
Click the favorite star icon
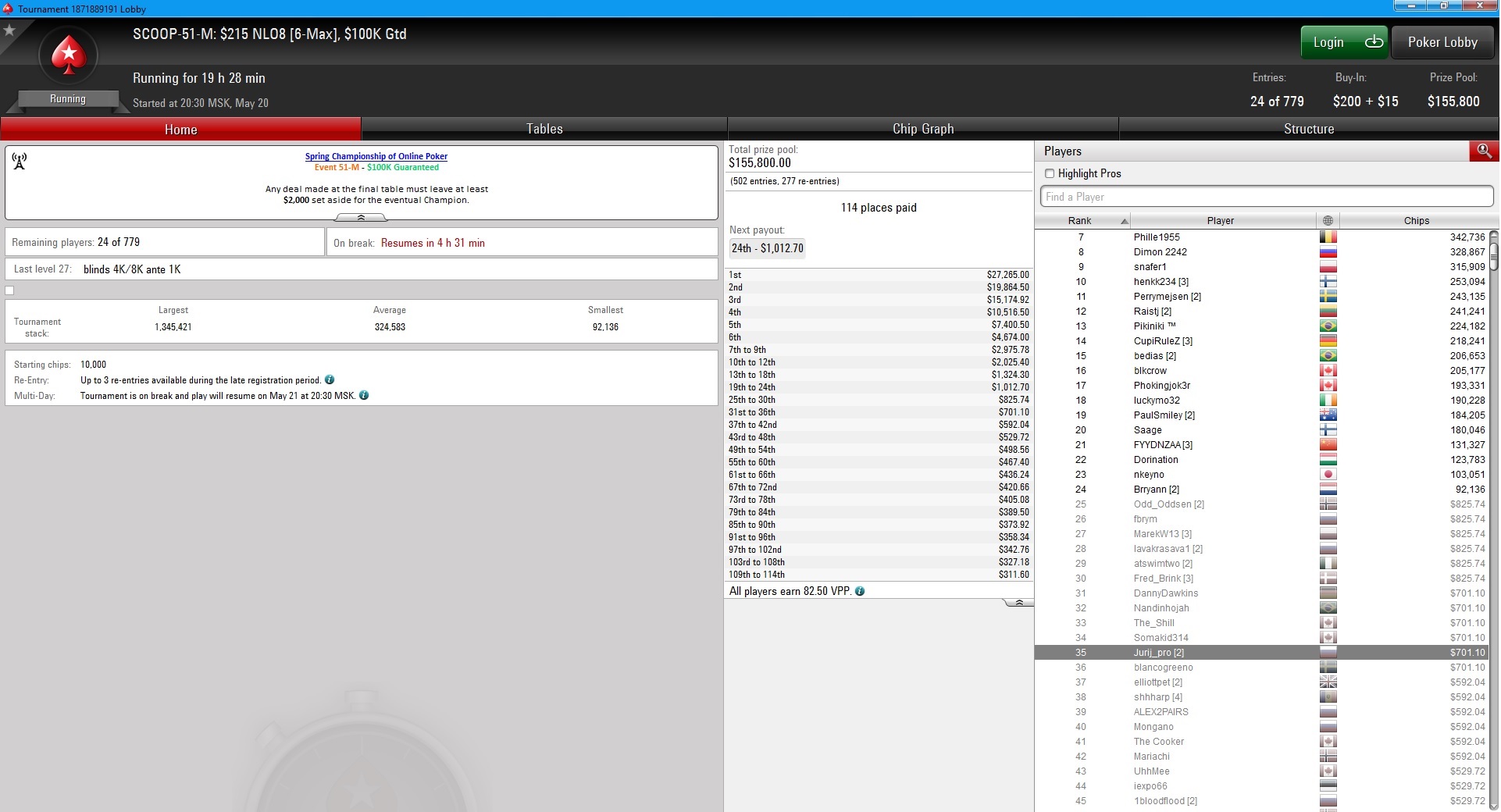click(x=9, y=30)
